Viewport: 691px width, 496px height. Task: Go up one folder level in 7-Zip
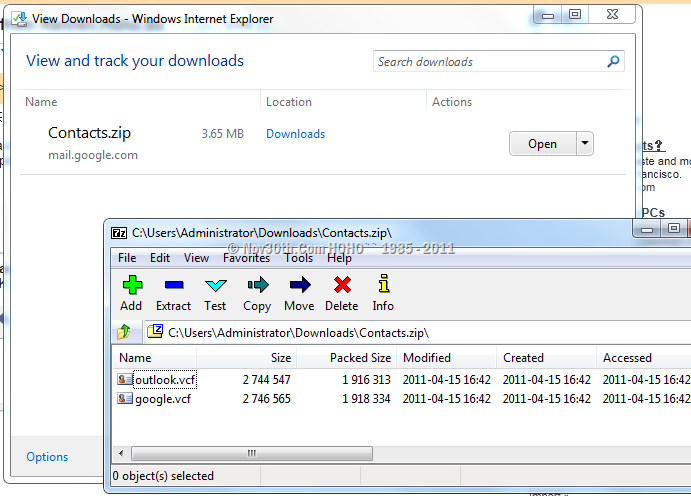pyautogui.click(x=124, y=332)
